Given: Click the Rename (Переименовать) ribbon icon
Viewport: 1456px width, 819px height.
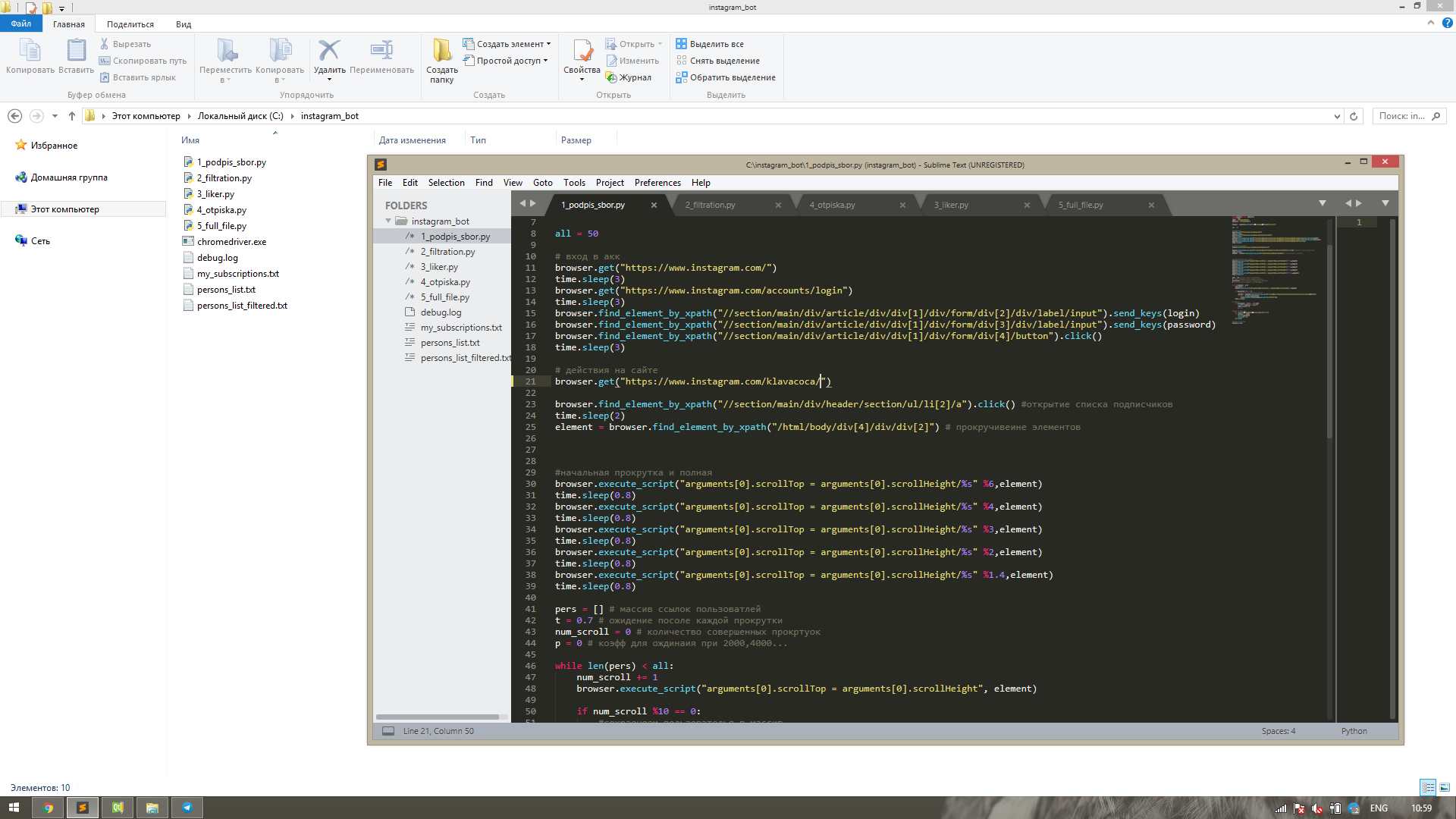Looking at the screenshot, I should coord(381,52).
